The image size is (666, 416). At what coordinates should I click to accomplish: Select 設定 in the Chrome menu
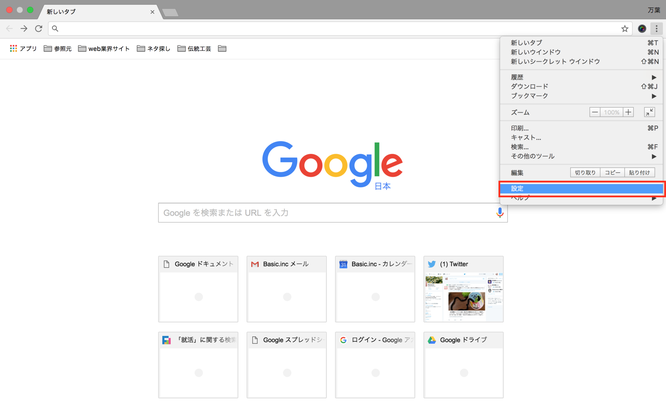point(581,188)
